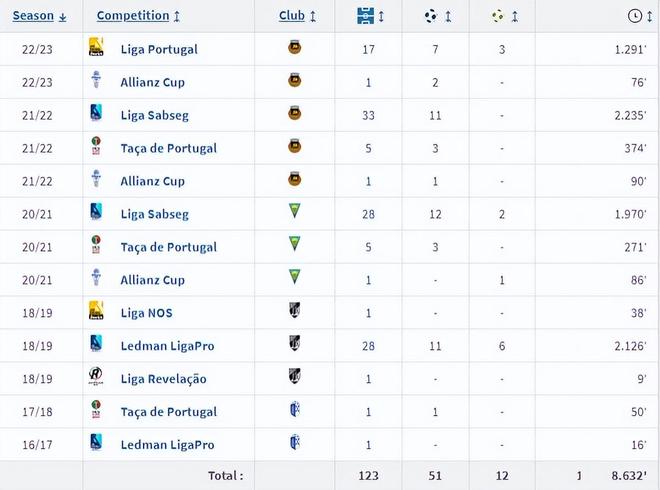Click the Liga NOS competition logo
This screenshot has width=660, height=490.
click(96, 313)
